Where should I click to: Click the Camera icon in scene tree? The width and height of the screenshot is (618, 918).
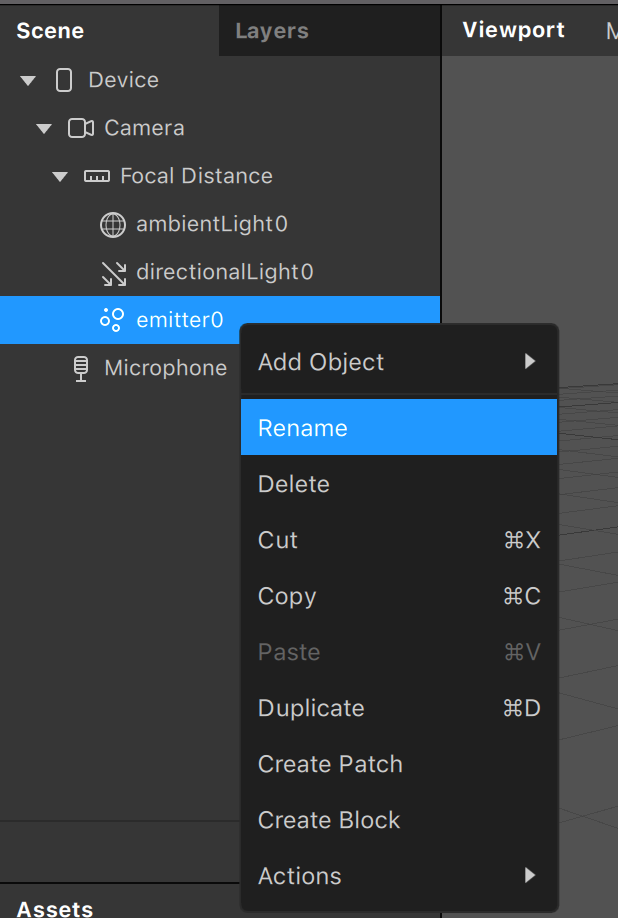[80, 128]
